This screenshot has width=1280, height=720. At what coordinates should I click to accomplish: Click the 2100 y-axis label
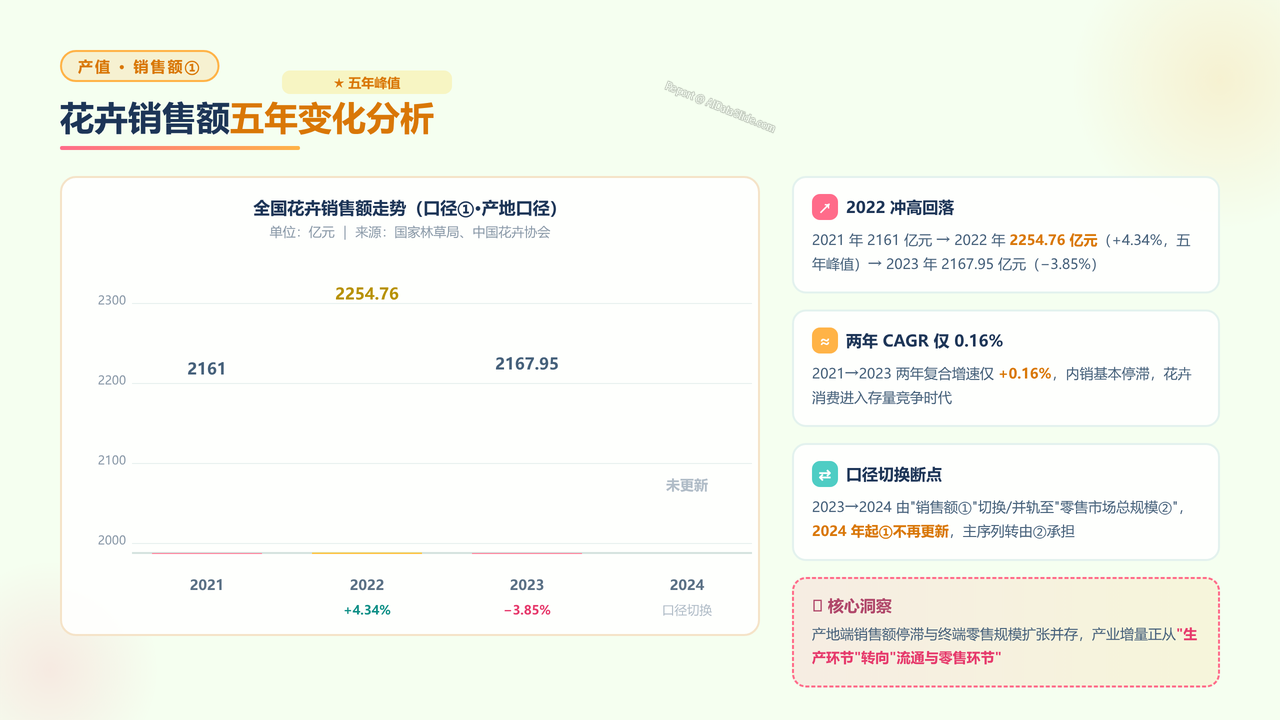coord(112,461)
